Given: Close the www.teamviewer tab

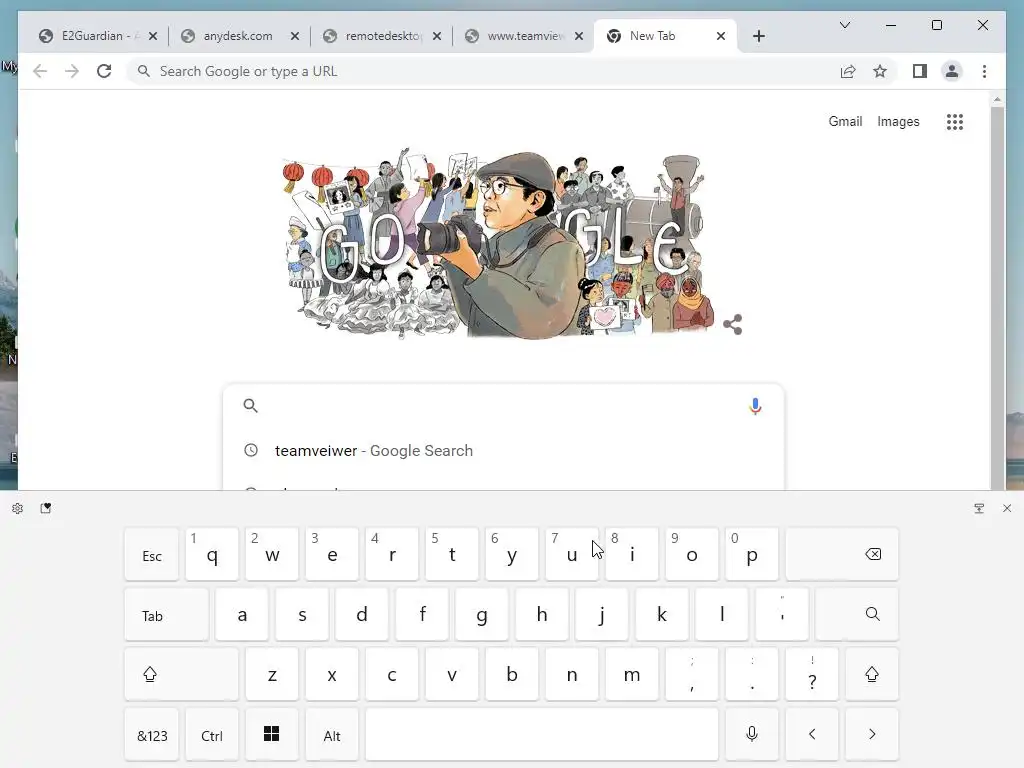Looking at the screenshot, I should tap(579, 36).
